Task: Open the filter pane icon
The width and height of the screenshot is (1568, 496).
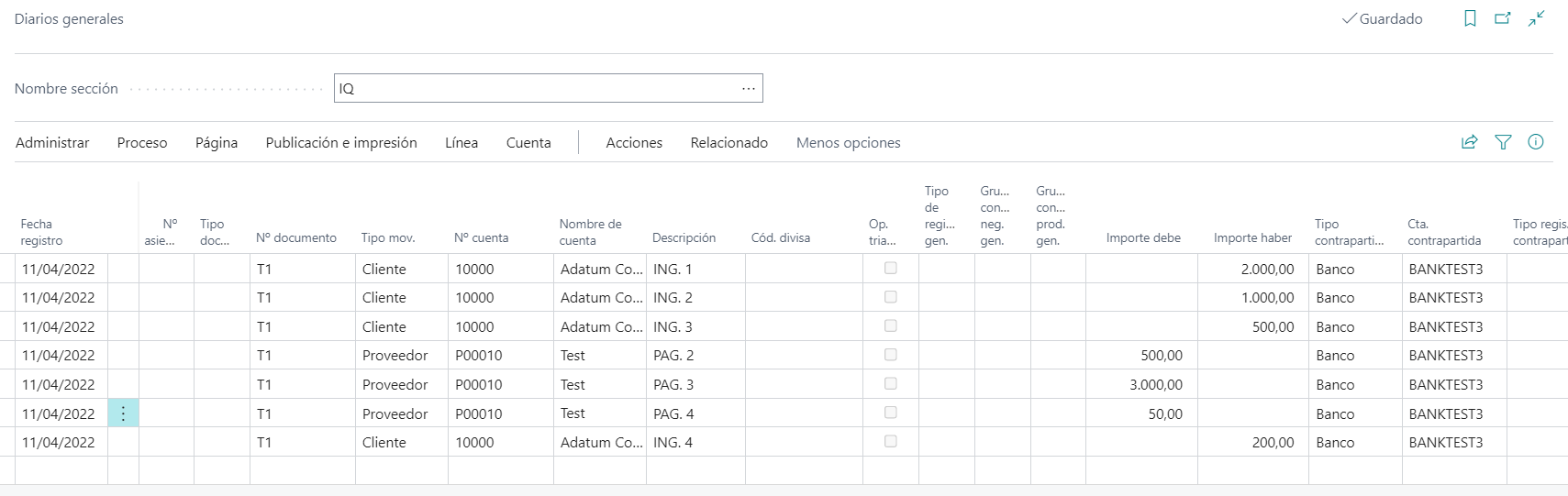Action: (x=1503, y=142)
